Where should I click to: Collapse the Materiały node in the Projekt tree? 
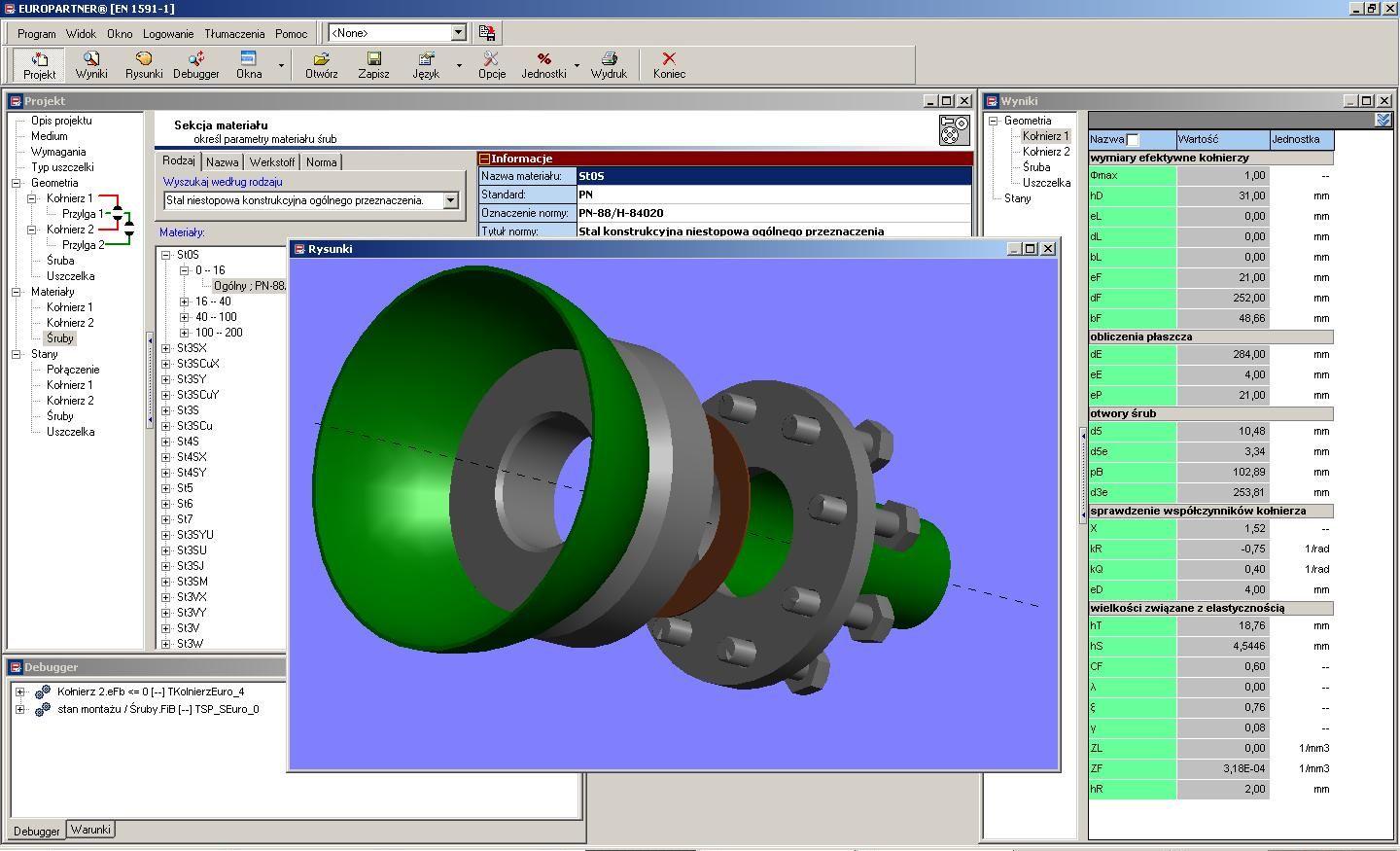17,292
